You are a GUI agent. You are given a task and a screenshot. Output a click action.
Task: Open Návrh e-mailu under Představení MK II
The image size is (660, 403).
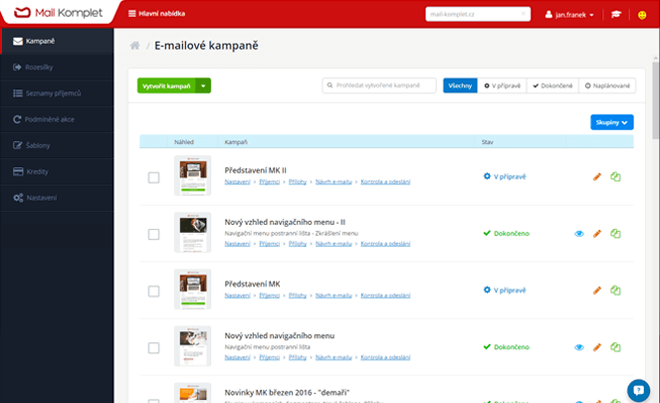(333, 182)
